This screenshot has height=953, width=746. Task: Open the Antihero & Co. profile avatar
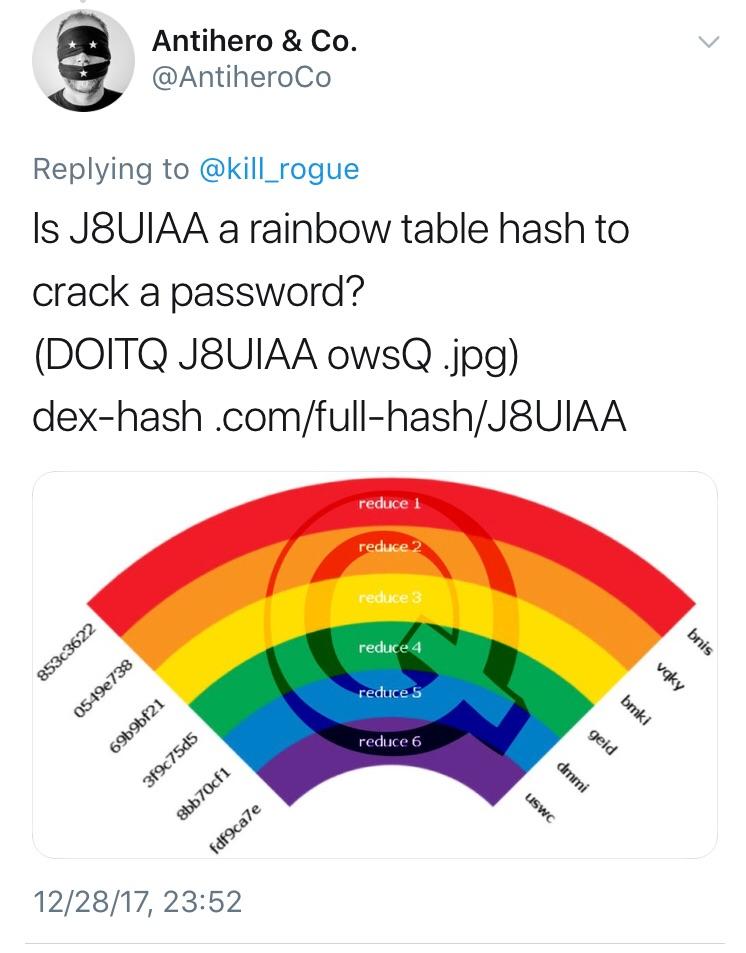pyautogui.click(x=84, y=60)
